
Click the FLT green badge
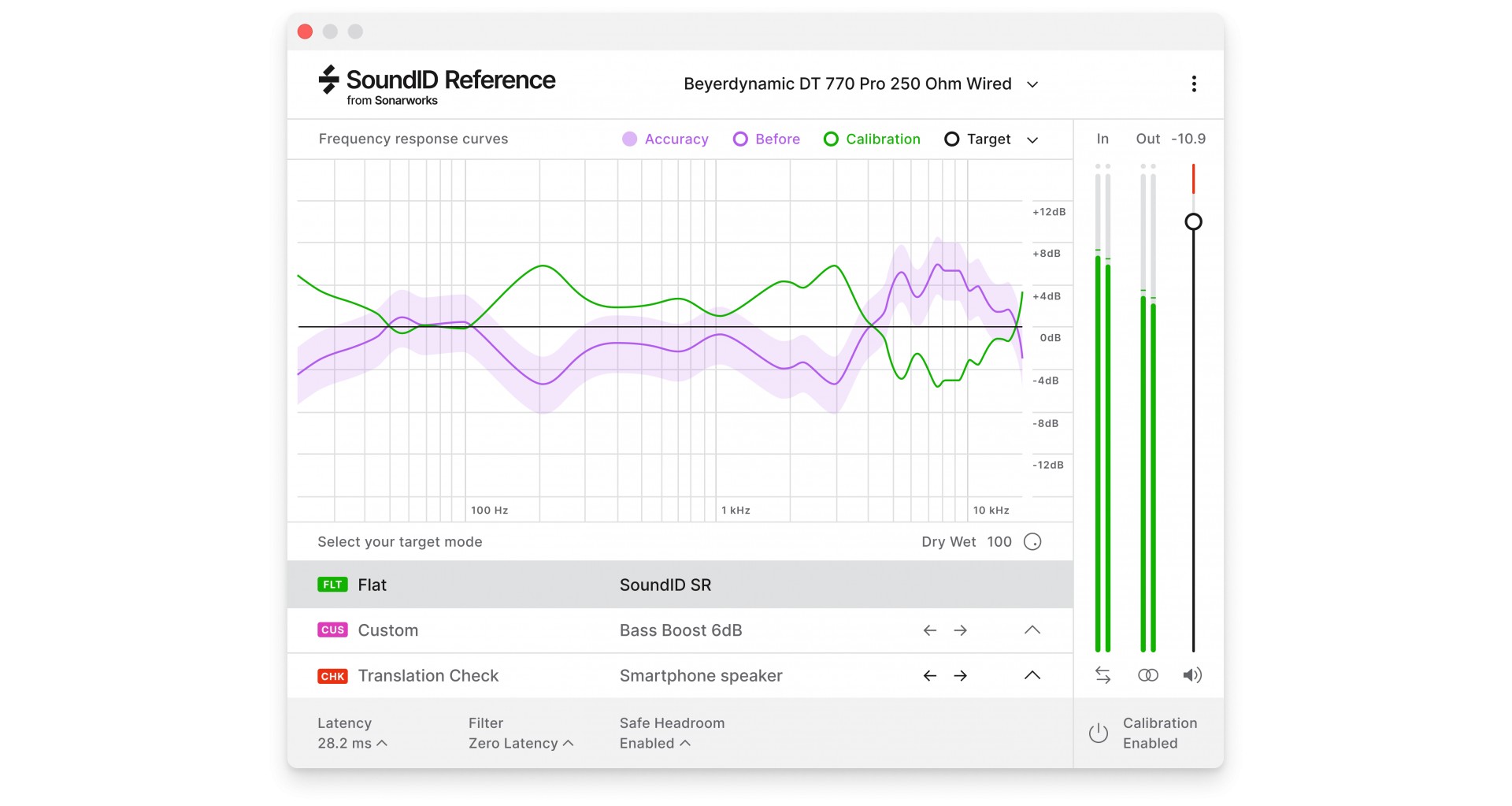tap(332, 585)
